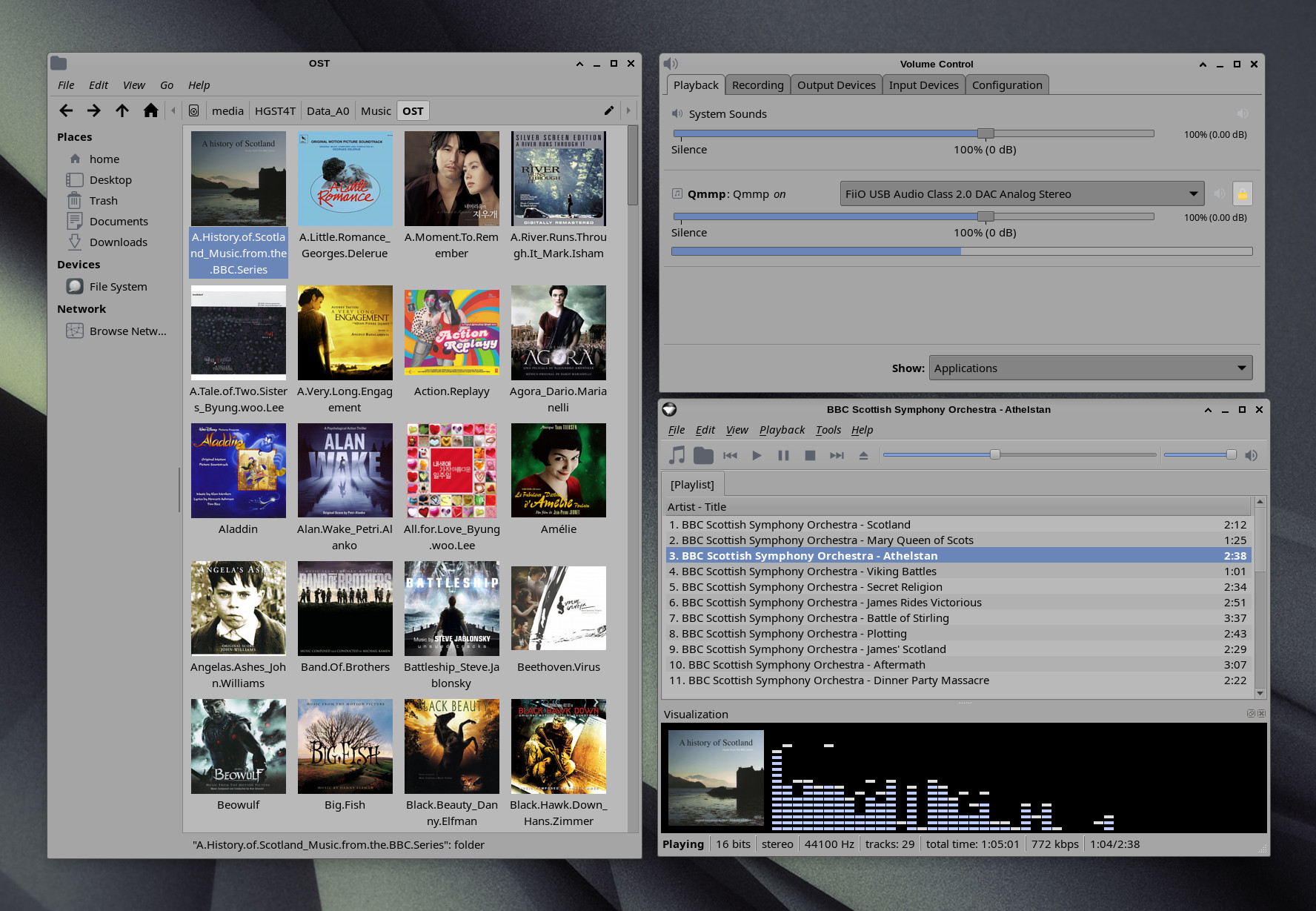Open home folder via toolbar home icon

click(151, 111)
